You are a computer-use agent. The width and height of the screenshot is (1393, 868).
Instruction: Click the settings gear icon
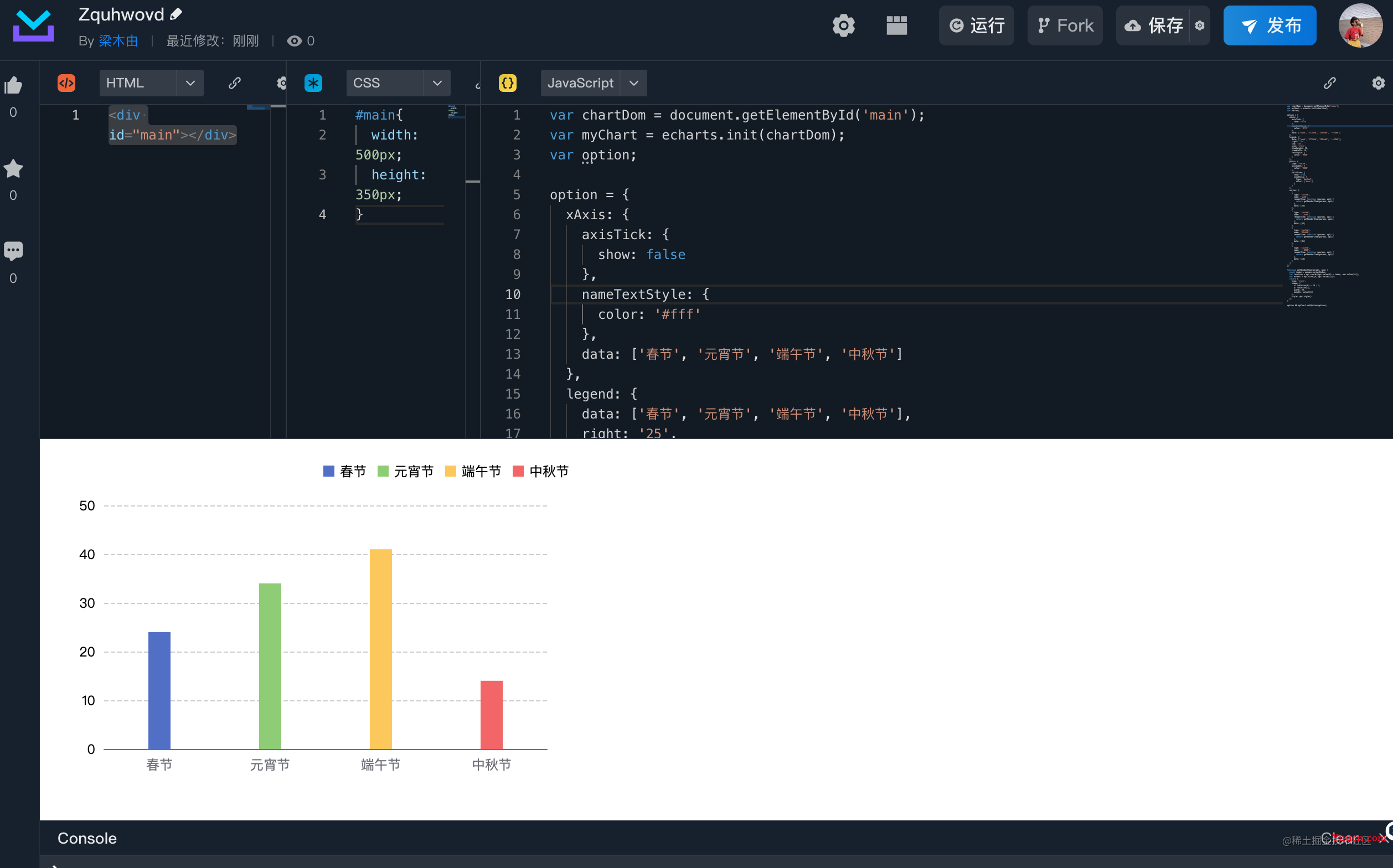[843, 25]
